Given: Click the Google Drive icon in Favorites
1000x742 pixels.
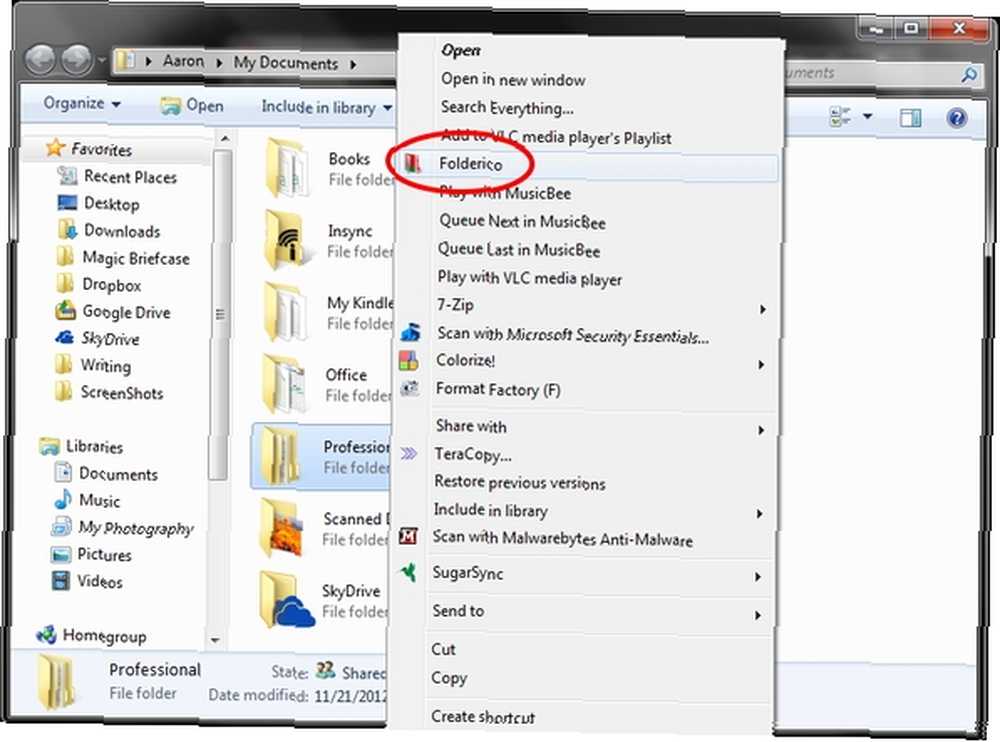Looking at the screenshot, I should (x=64, y=311).
